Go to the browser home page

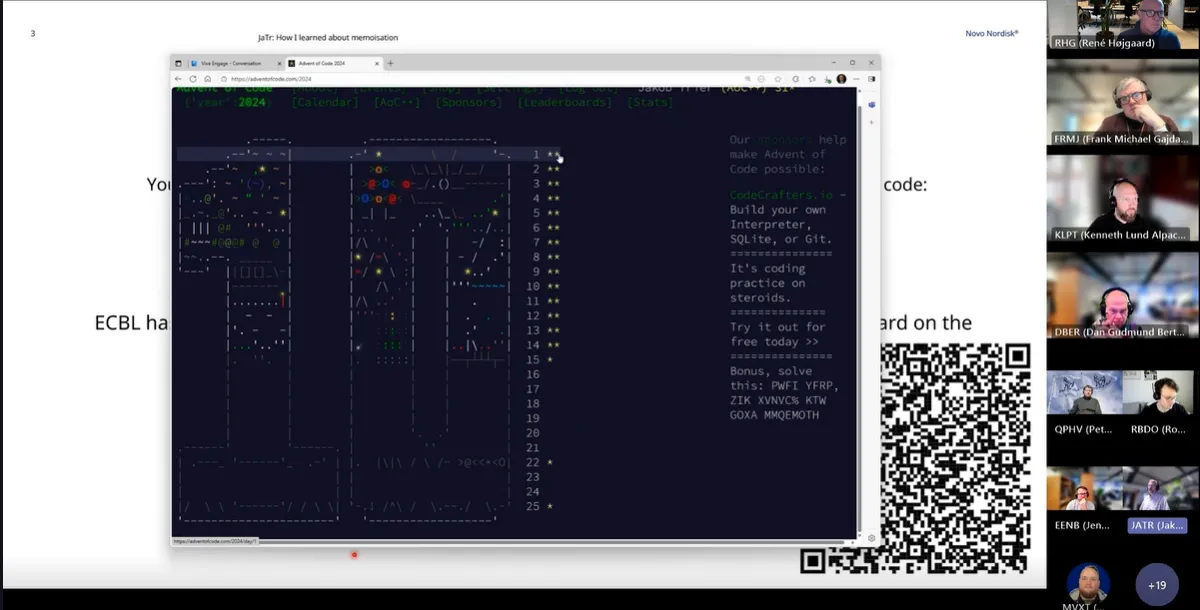coord(207,78)
